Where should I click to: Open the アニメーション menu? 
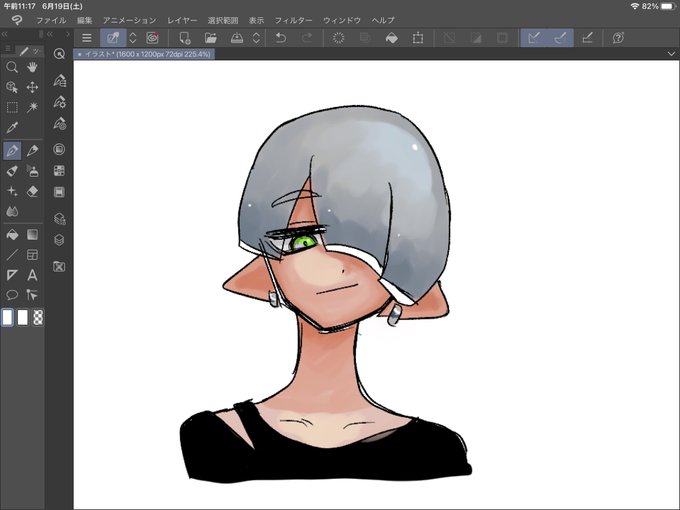click(130, 20)
